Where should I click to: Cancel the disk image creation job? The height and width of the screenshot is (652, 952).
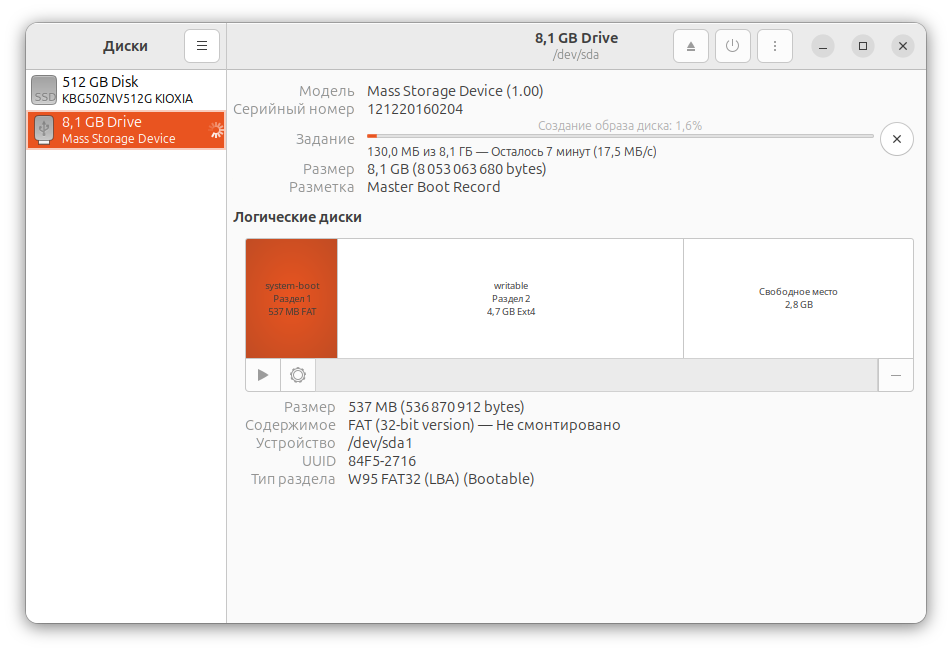(x=897, y=139)
